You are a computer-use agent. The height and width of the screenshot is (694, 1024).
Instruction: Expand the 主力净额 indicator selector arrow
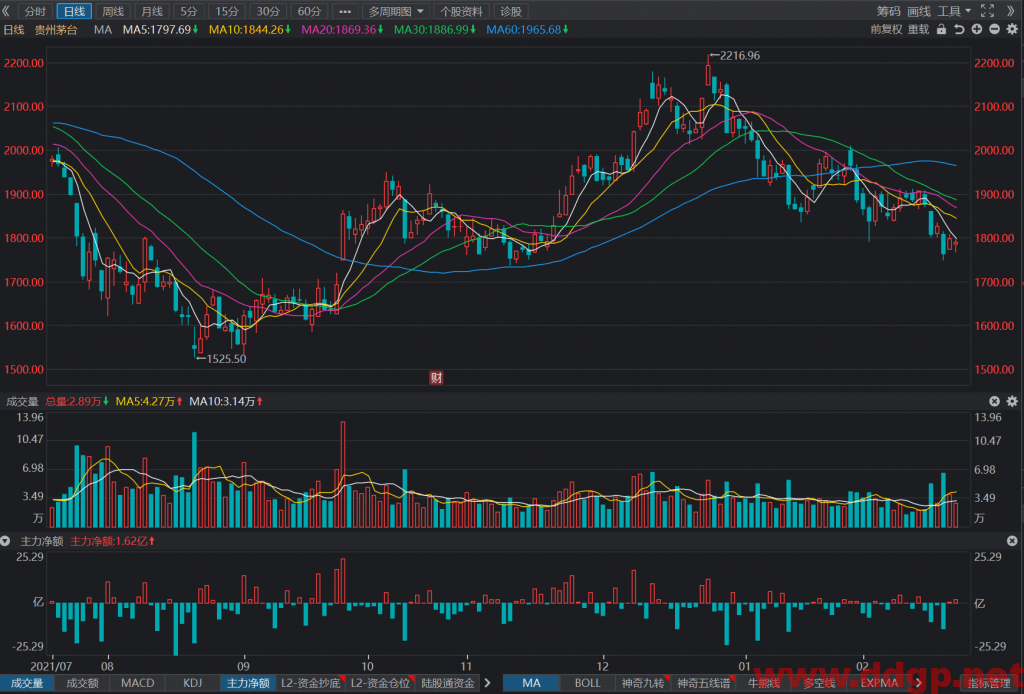coord(5,541)
